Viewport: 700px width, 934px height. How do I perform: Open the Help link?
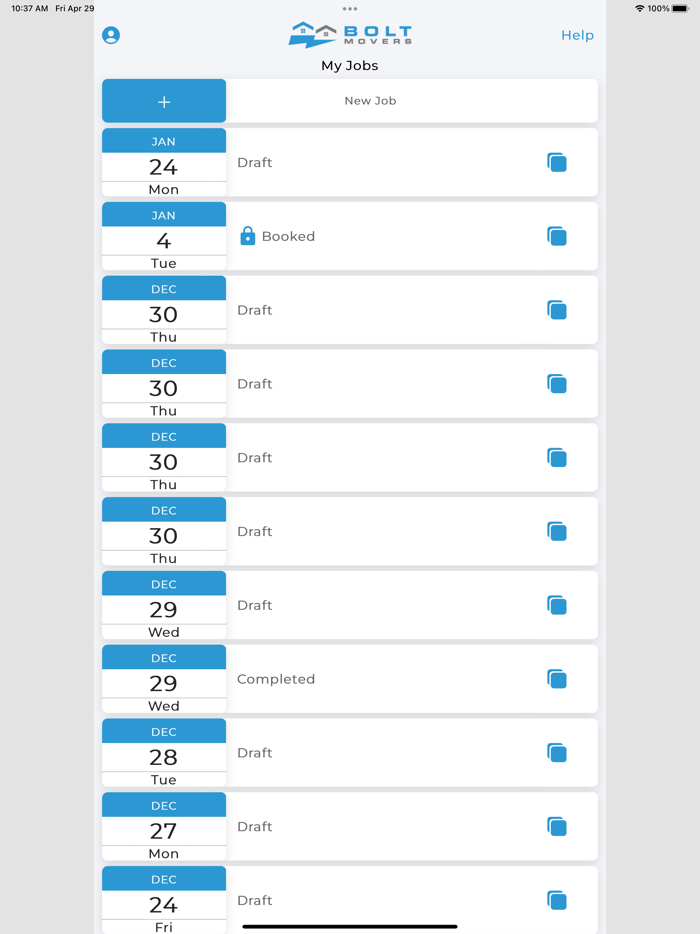point(577,35)
